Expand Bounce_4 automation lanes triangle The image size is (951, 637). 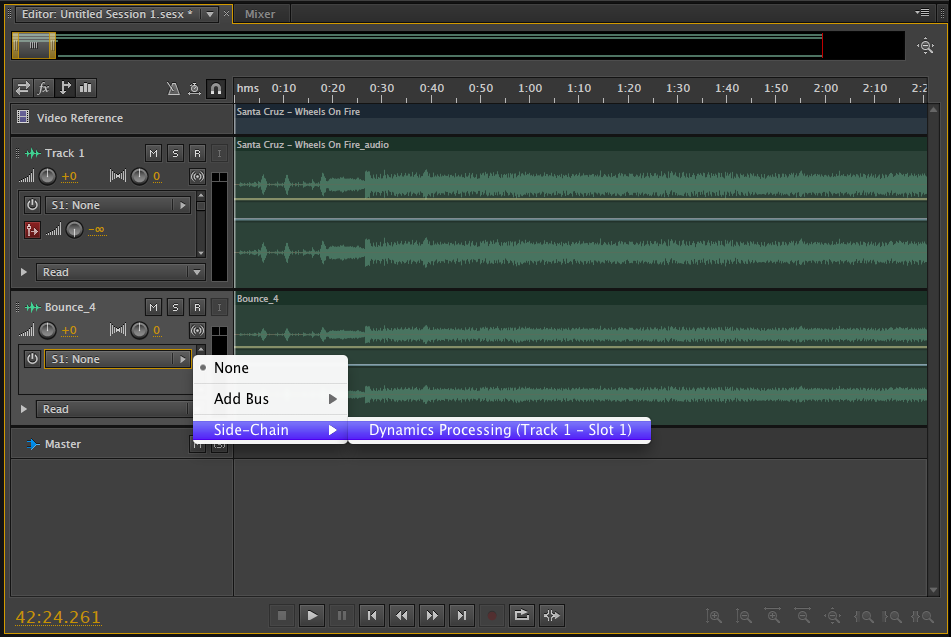pyautogui.click(x=24, y=409)
